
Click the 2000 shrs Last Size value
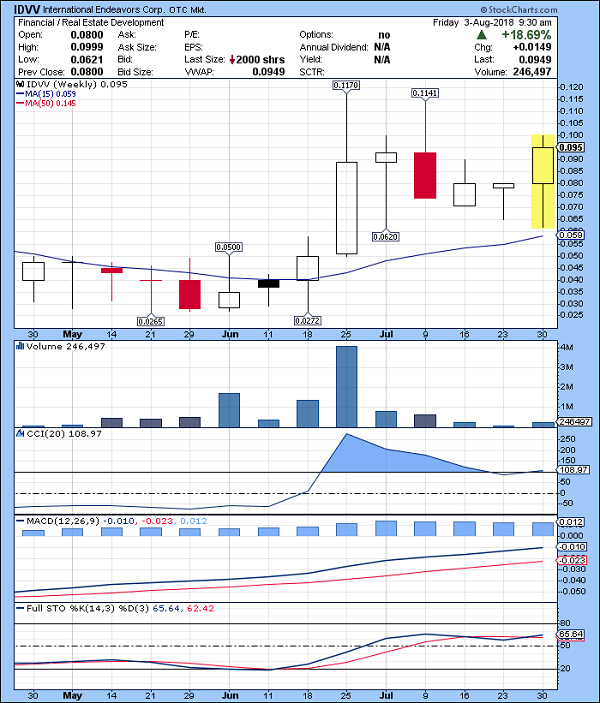coord(261,60)
